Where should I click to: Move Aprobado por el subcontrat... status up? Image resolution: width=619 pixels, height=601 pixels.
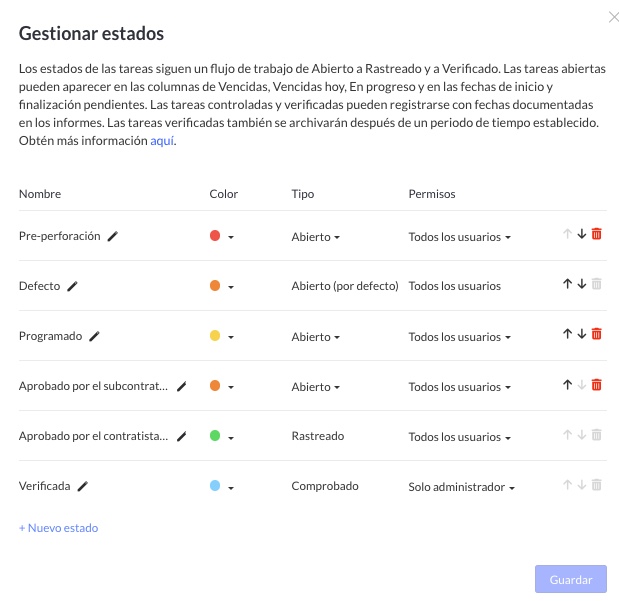click(x=567, y=384)
